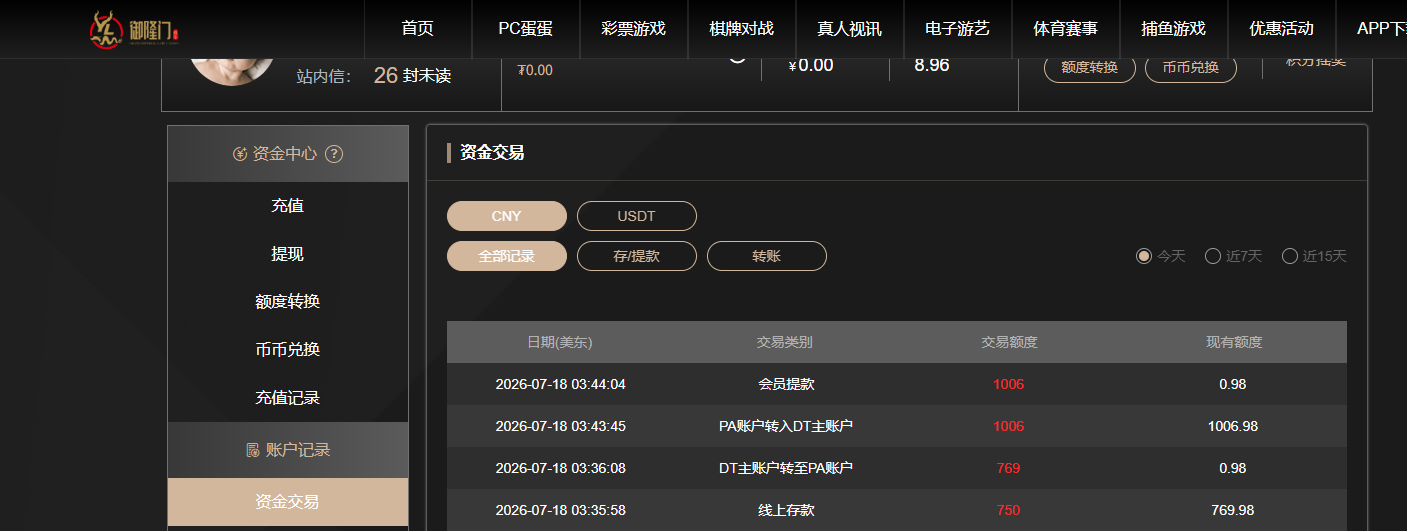Click the 资金中心 sidebar section header
1407x531 pixels.
288,154
